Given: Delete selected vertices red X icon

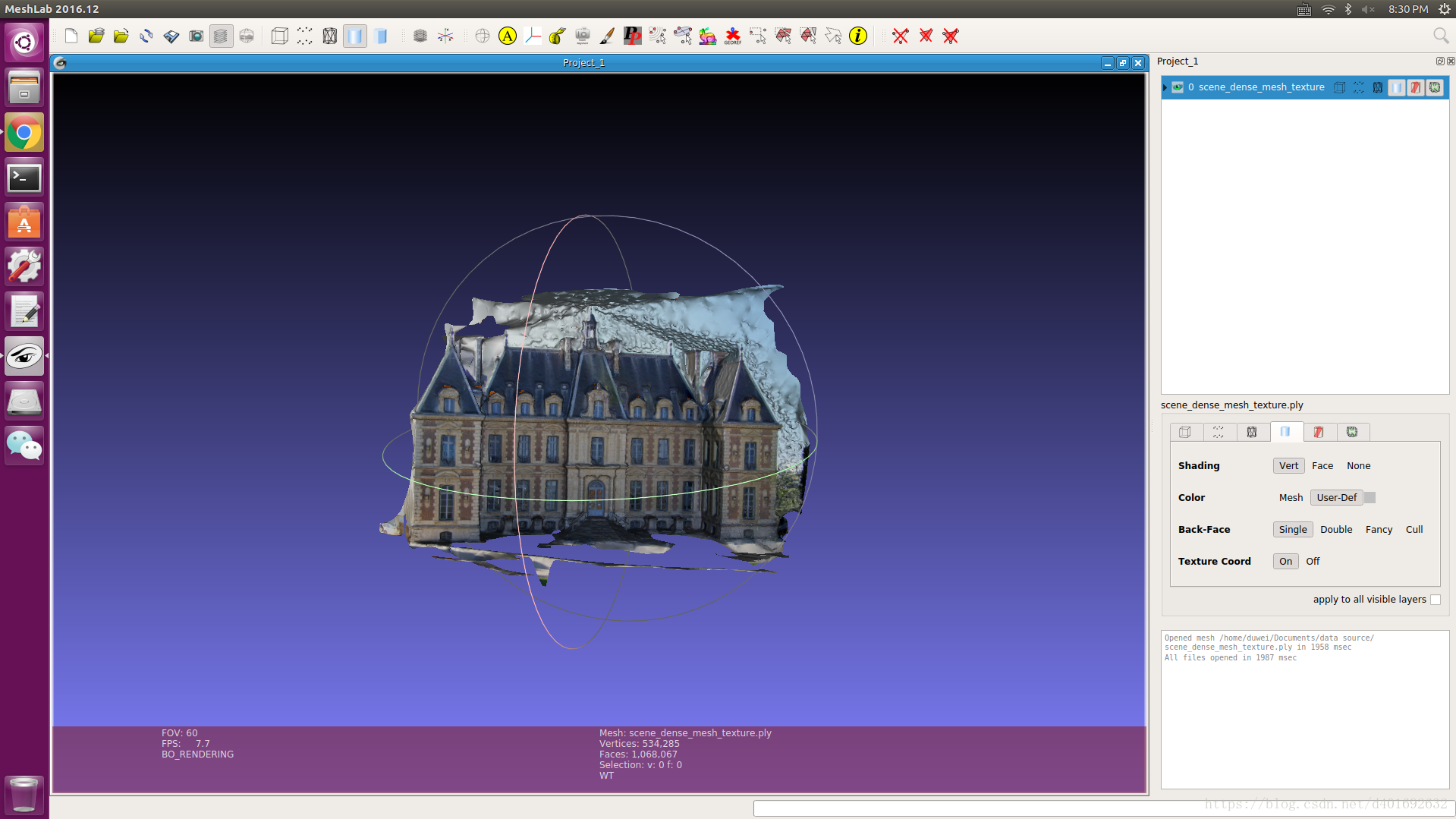Looking at the screenshot, I should click(x=901, y=36).
